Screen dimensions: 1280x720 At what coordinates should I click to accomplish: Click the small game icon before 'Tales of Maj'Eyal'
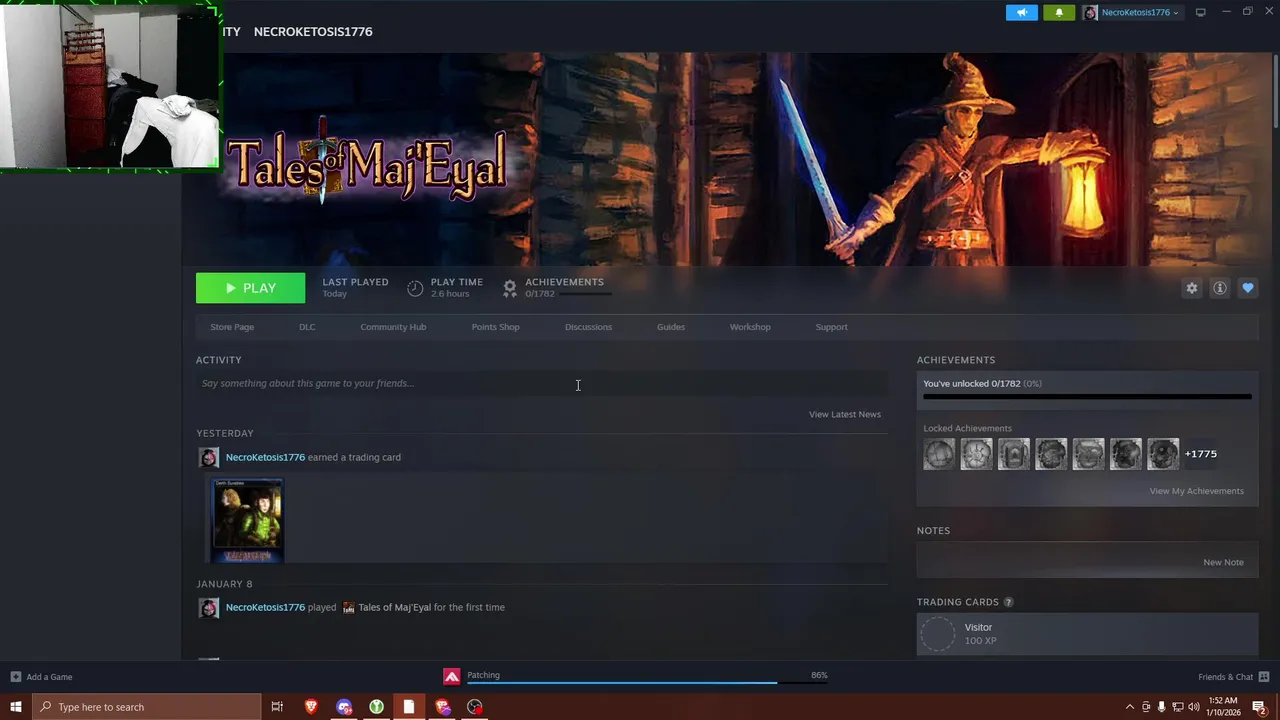(x=348, y=607)
